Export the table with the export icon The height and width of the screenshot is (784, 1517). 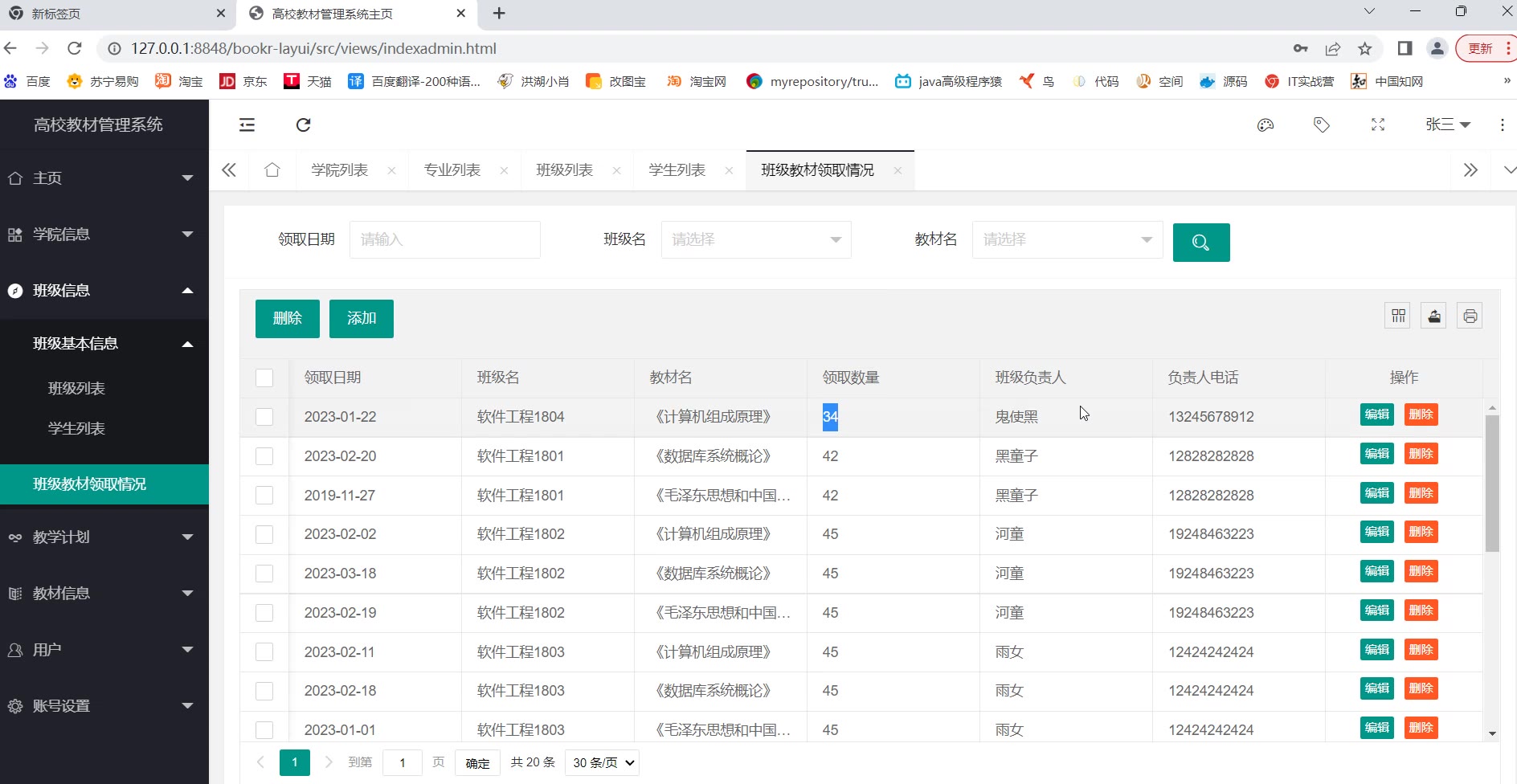(1434, 316)
